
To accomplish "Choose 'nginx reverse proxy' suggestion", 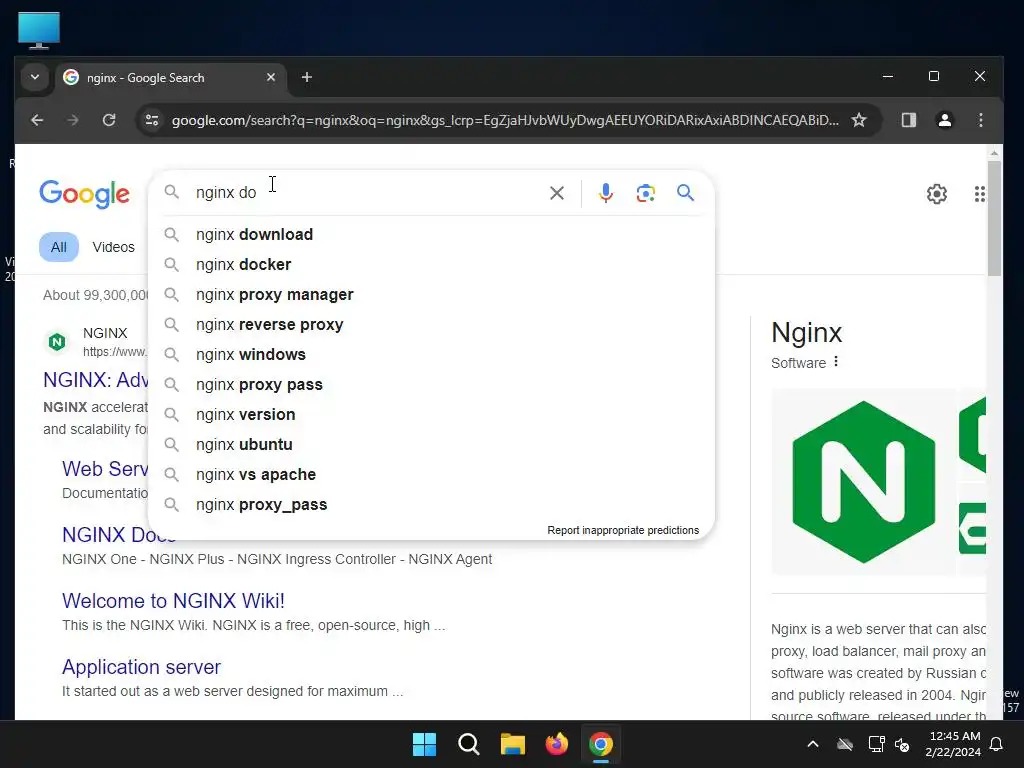I will click(432, 325).
